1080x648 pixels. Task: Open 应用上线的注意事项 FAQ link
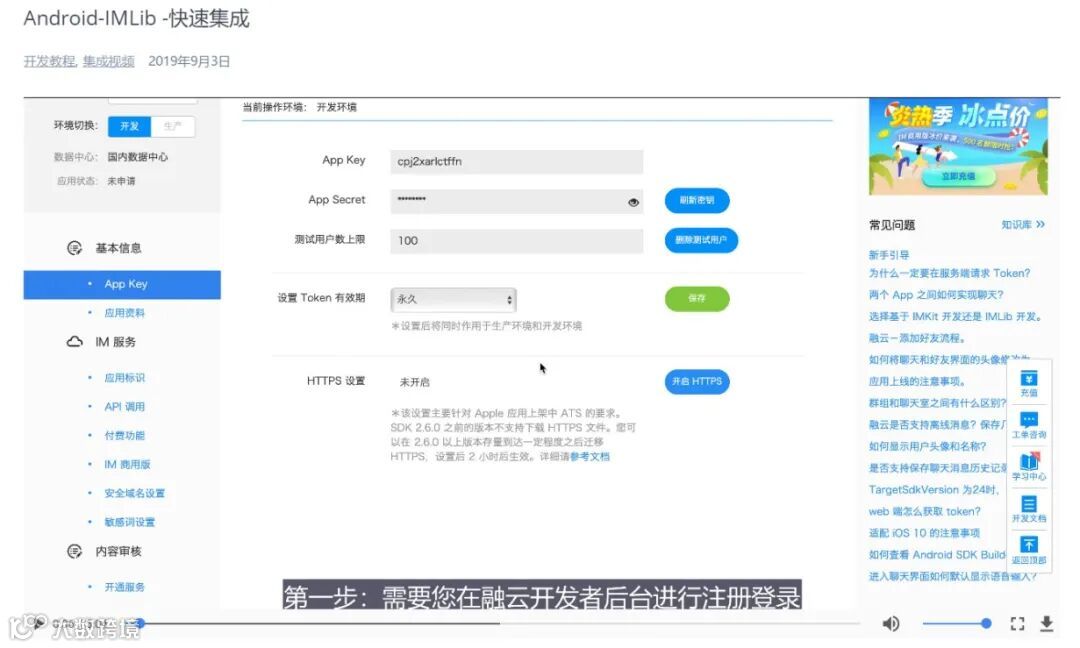point(917,382)
